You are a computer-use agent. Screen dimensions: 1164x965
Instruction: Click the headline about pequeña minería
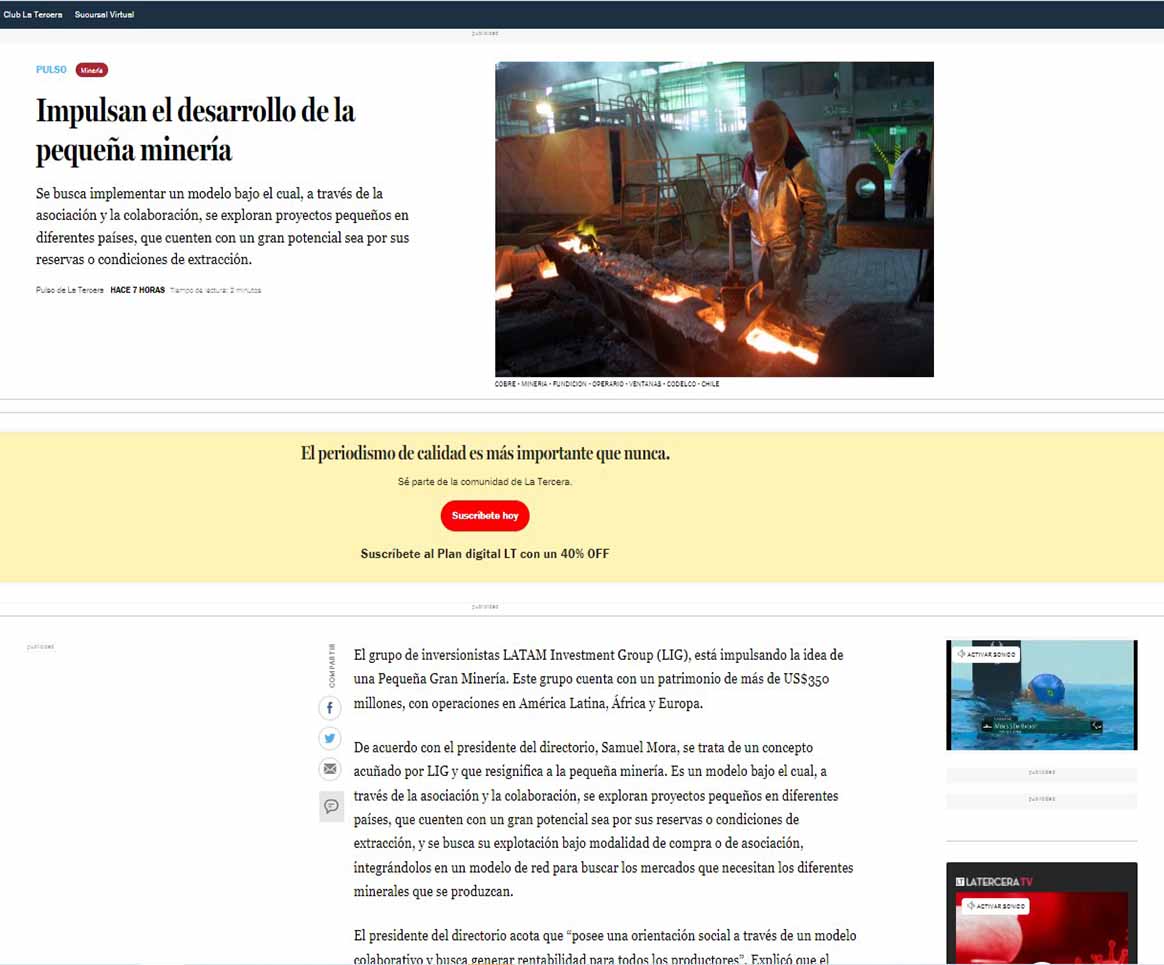point(196,130)
